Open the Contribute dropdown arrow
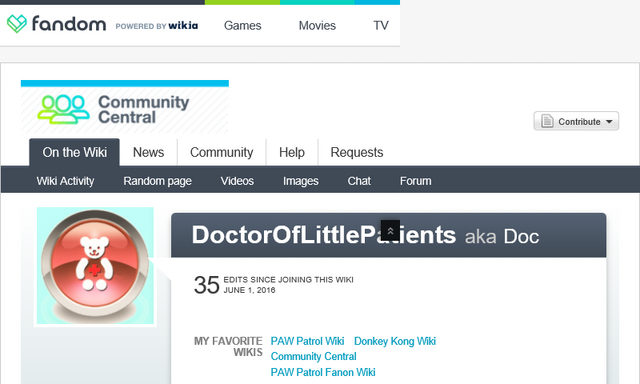This screenshot has width=640, height=384. click(609, 122)
